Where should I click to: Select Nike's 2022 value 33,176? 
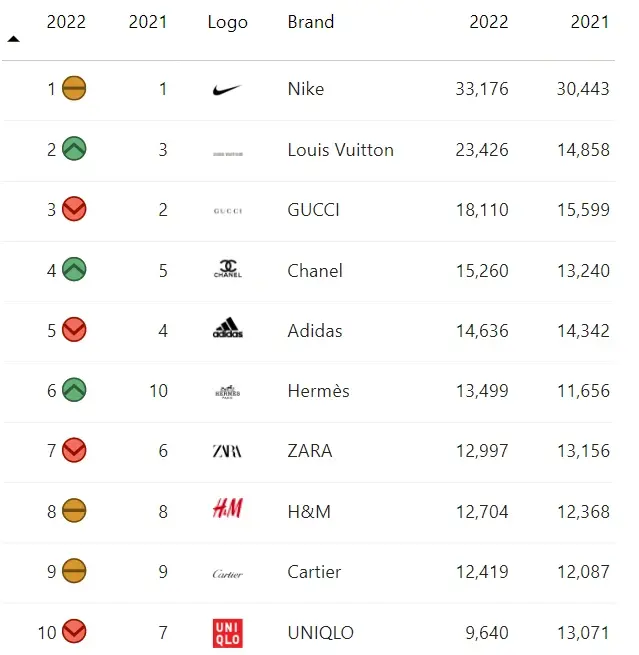482,89
